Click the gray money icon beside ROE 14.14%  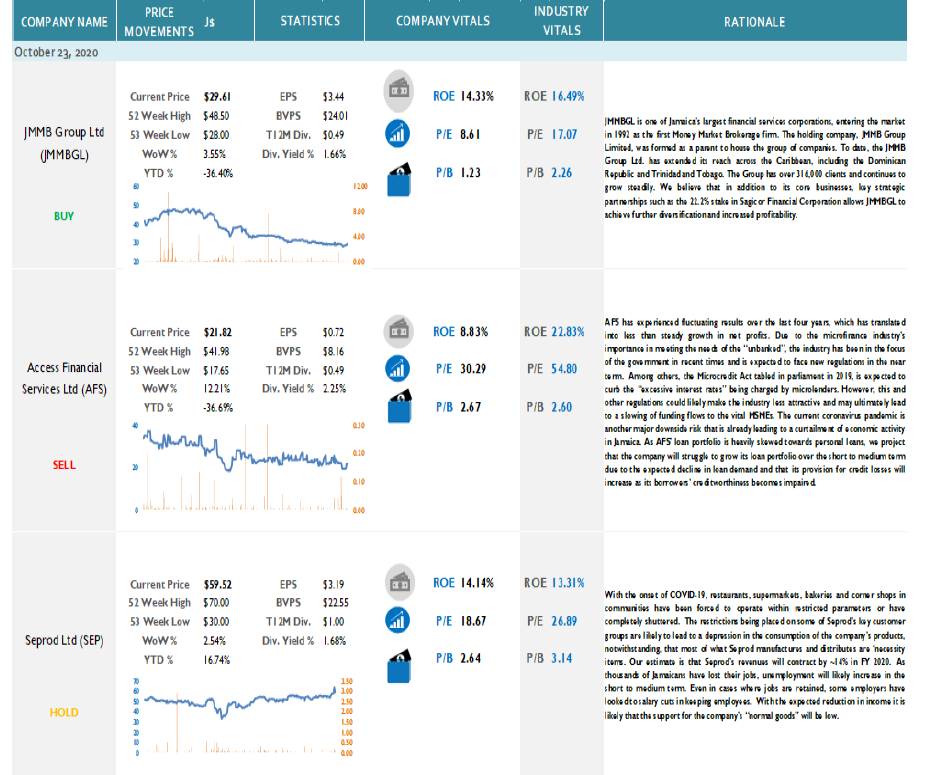tap(400, 581)
